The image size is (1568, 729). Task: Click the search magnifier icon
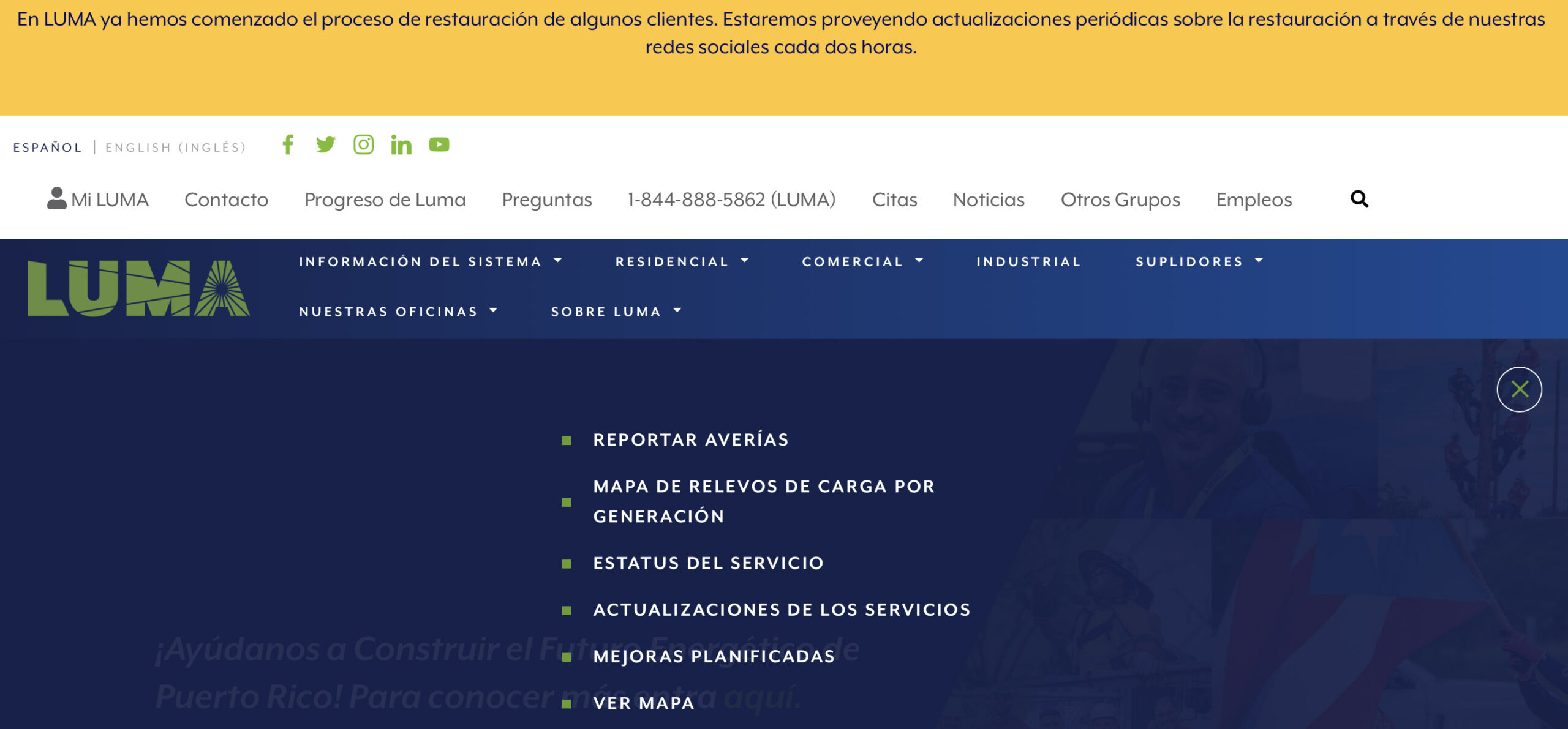(1359, 199)
